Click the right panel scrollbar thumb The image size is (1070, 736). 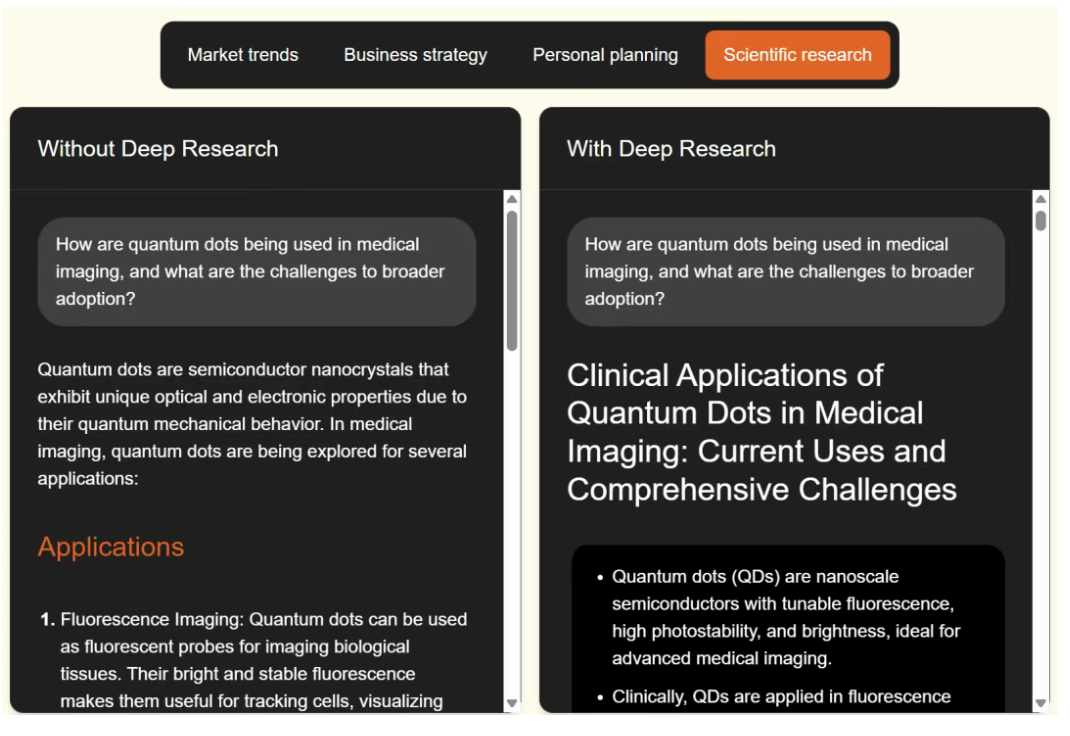(x=1040, y=221)
